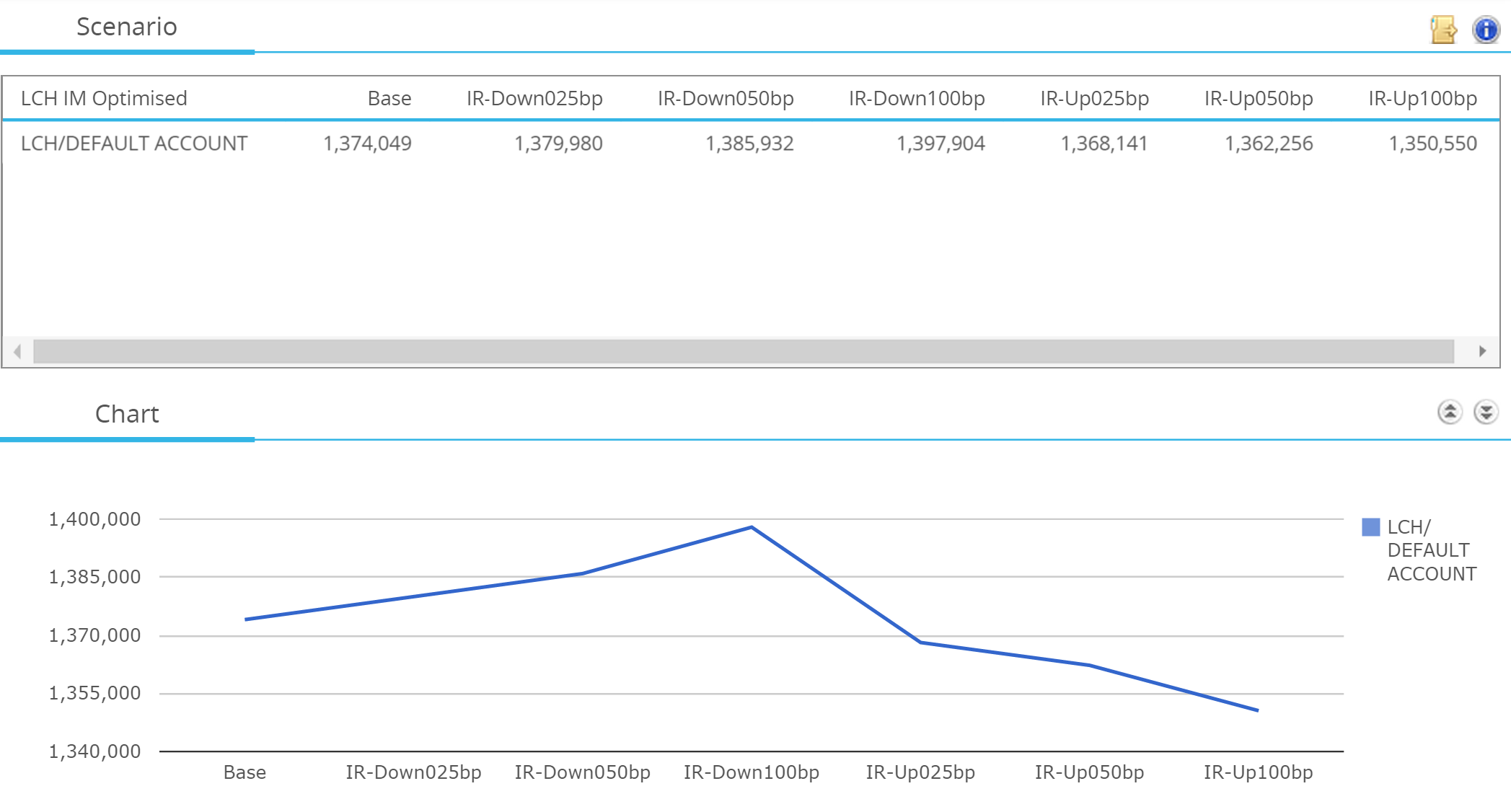Click the 1,385,932 table cell
This screenshot has height=812, width=1511.
coord(749,144)
